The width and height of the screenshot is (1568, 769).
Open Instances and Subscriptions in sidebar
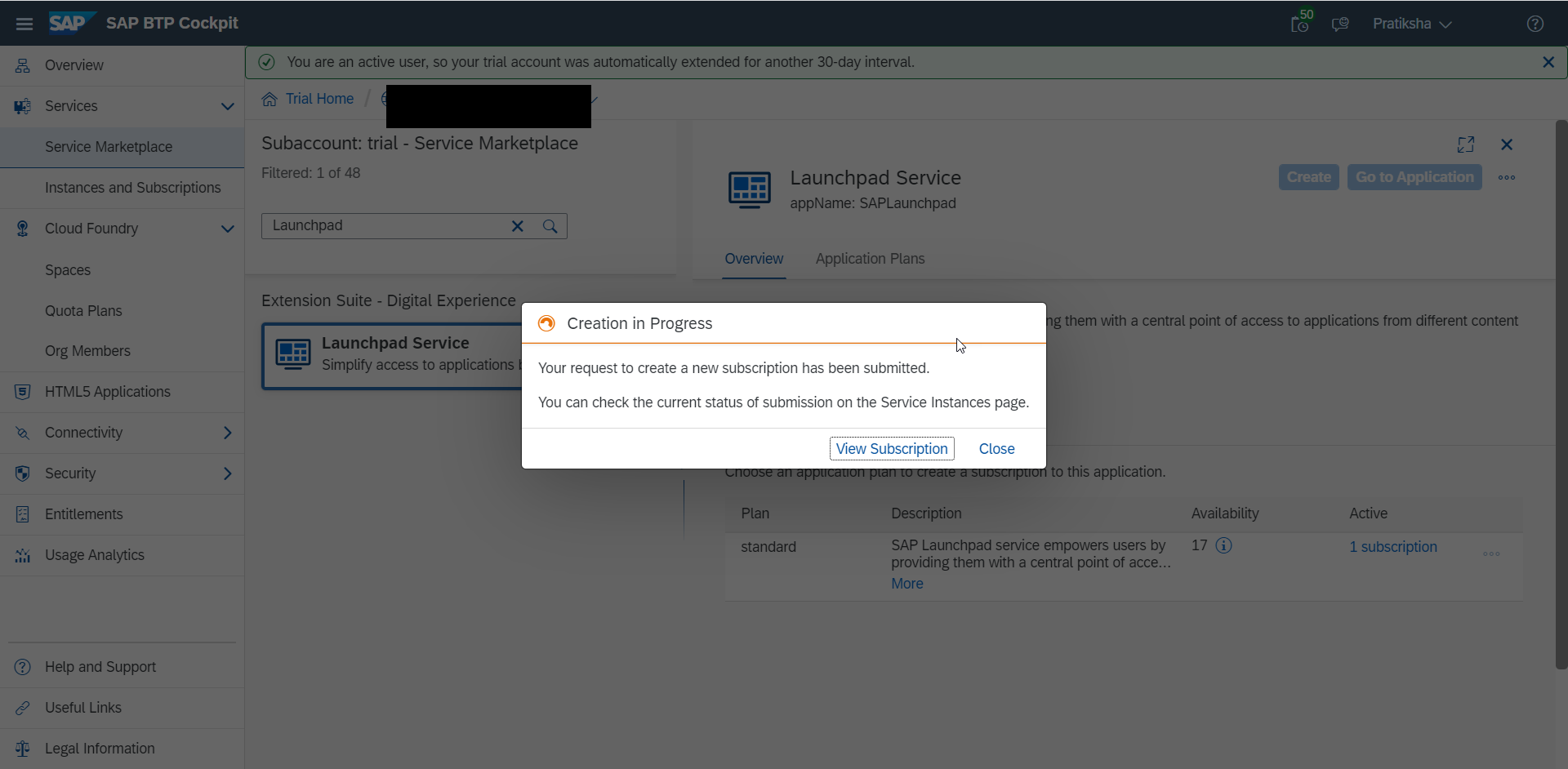pyautogui.click(x=132, y=188)
